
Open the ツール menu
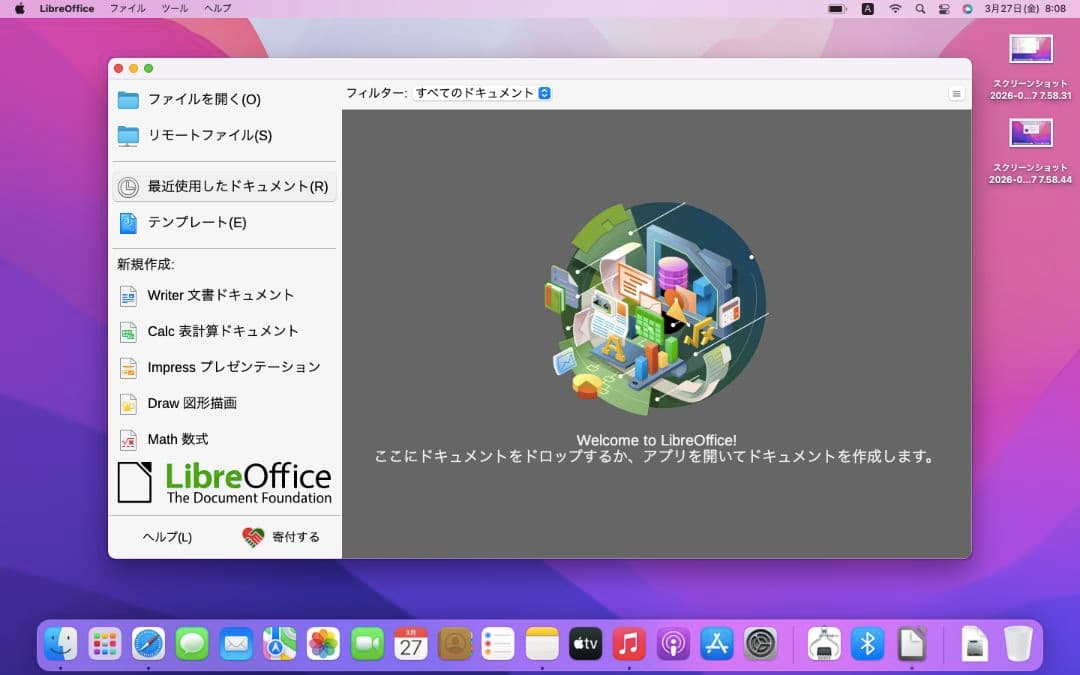(174, 8)
